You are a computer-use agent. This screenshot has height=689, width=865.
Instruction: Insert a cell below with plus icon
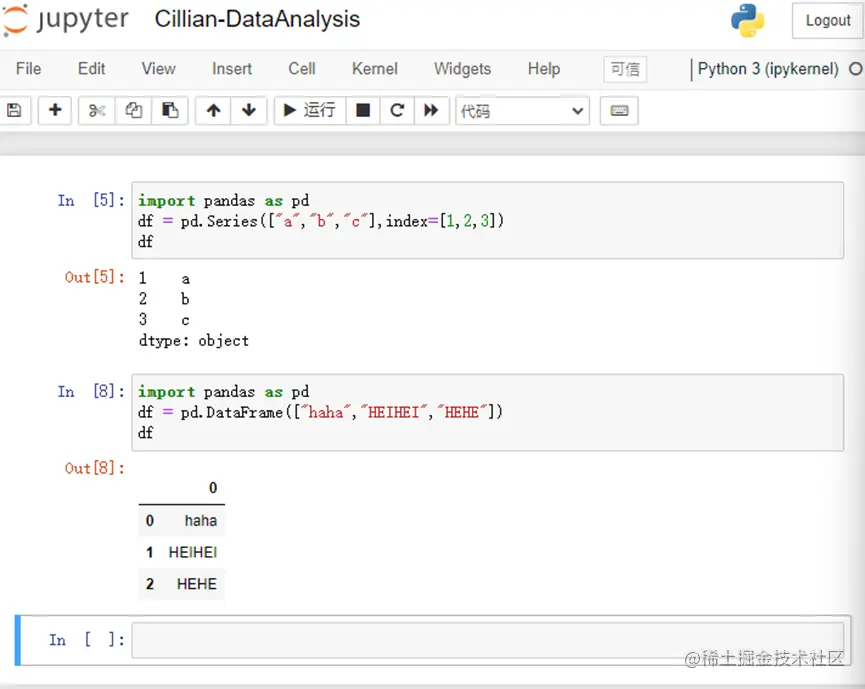pos(55,110)
